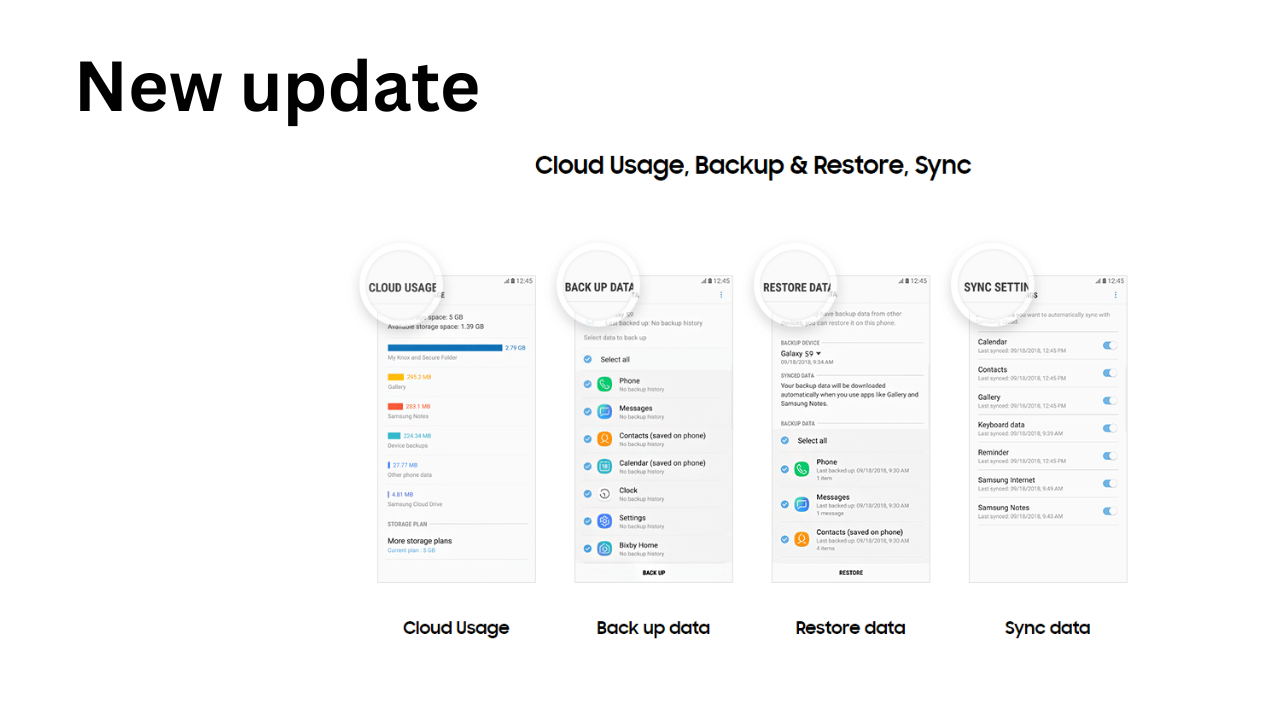Screen dimensions: 1280x720
Task: Open More storage plans entry
Action: [420, 541]
